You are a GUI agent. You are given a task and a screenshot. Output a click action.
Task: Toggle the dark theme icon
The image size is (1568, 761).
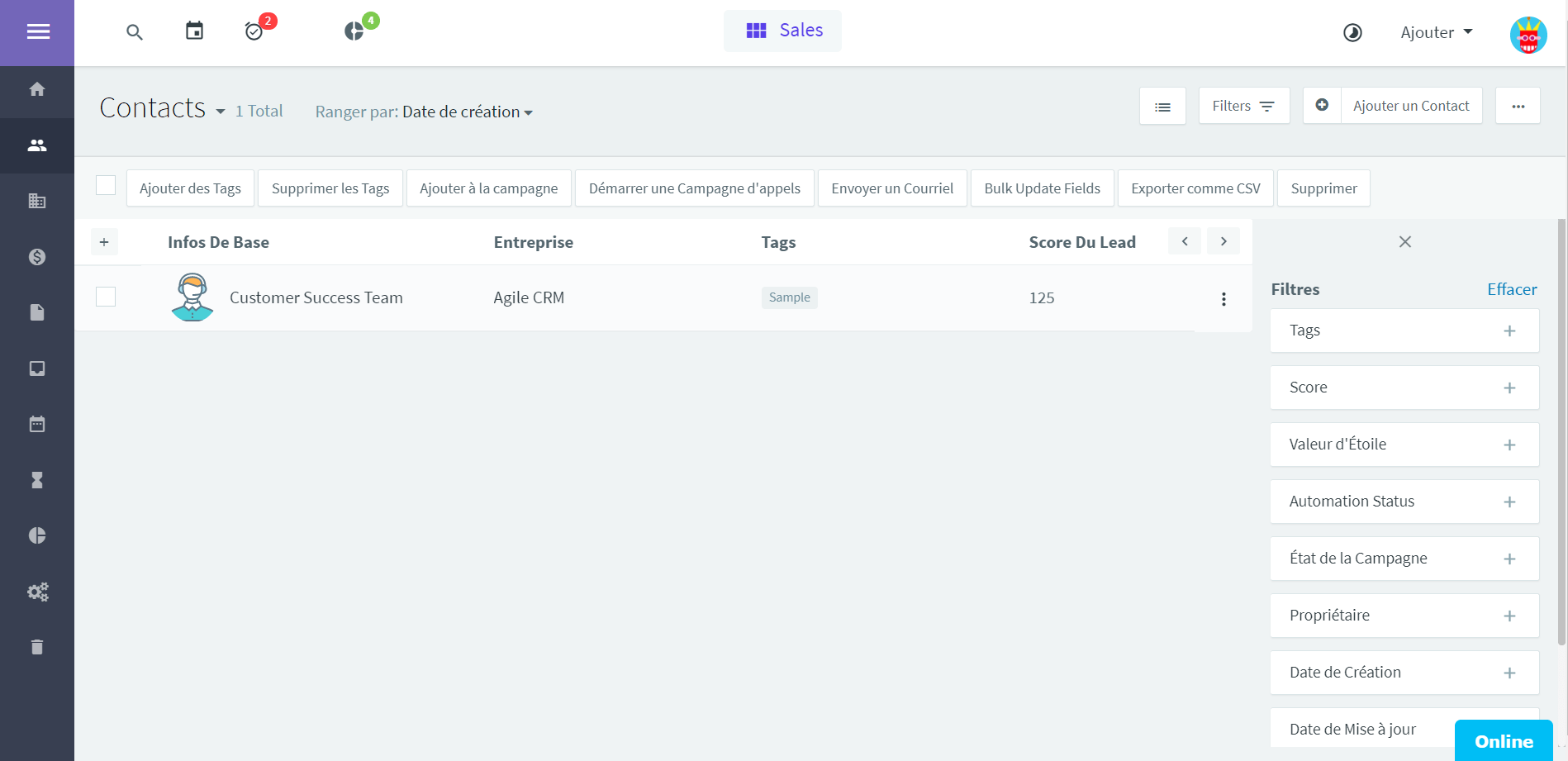pyautogui.click(x=1352, y=32)
